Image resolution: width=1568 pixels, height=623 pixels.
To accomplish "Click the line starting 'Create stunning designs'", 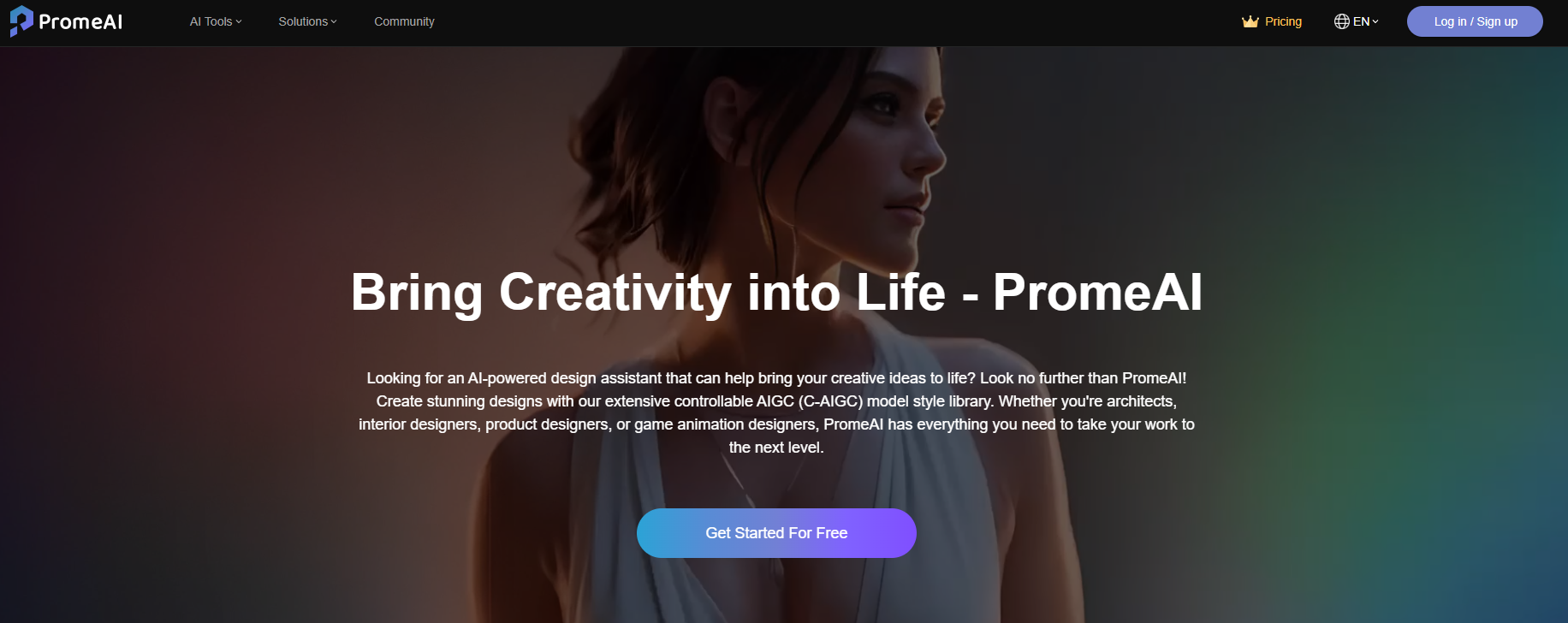I will click(x=776, y=401).
